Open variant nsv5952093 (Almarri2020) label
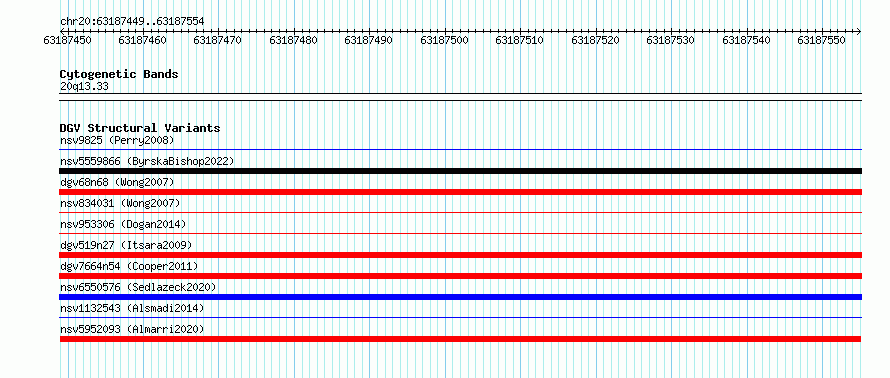Image resolution: width=890 pixels, height=378 pixels. pyautogui.click(x=132, y=329)
